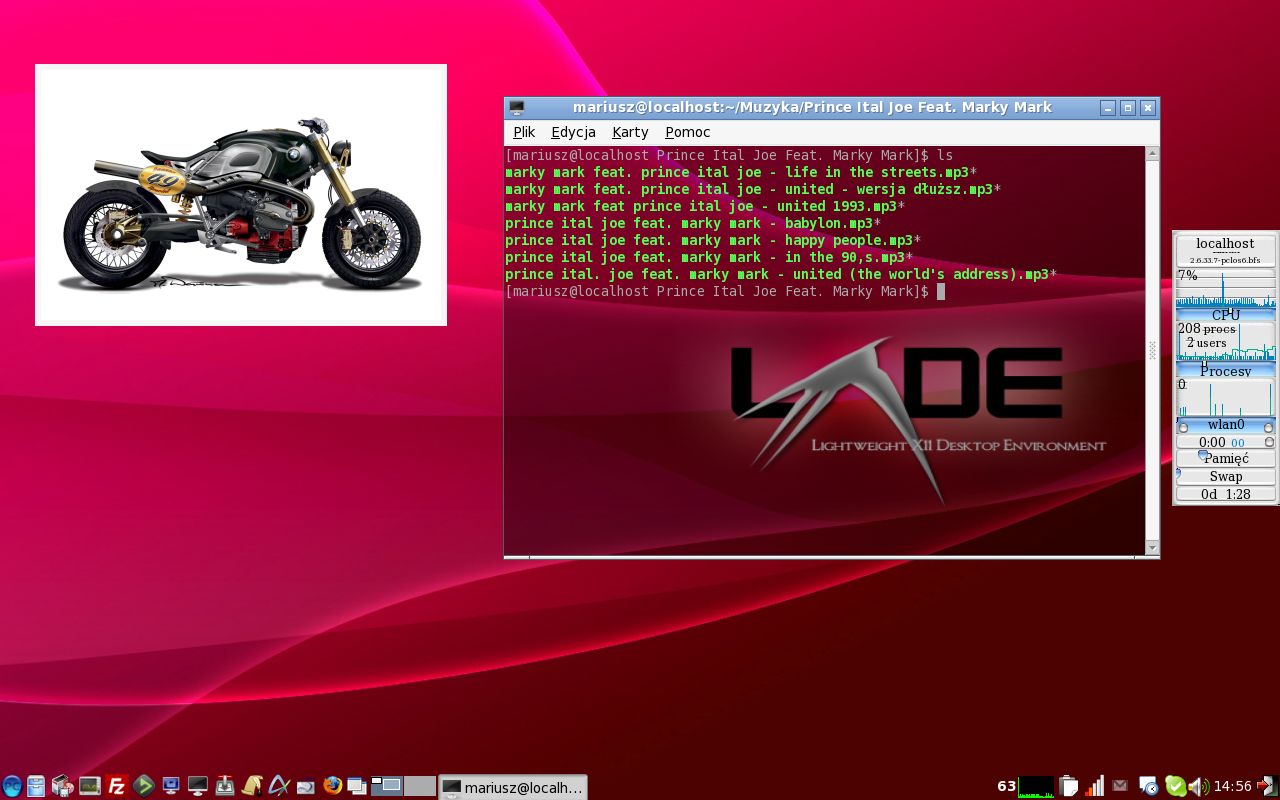Click the CPU panel button in gkrellm
1280x800 pixels.
(x=1225, y=315)
